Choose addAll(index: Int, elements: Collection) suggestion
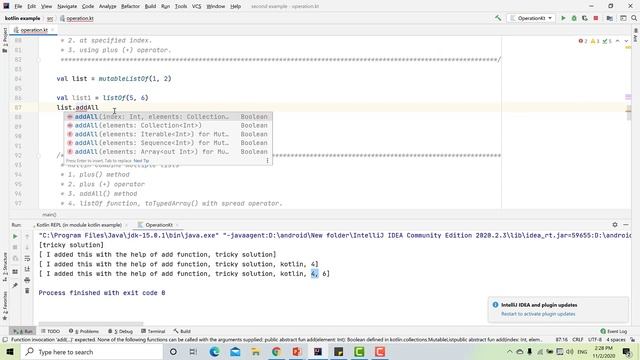 [x=168, y=117]
